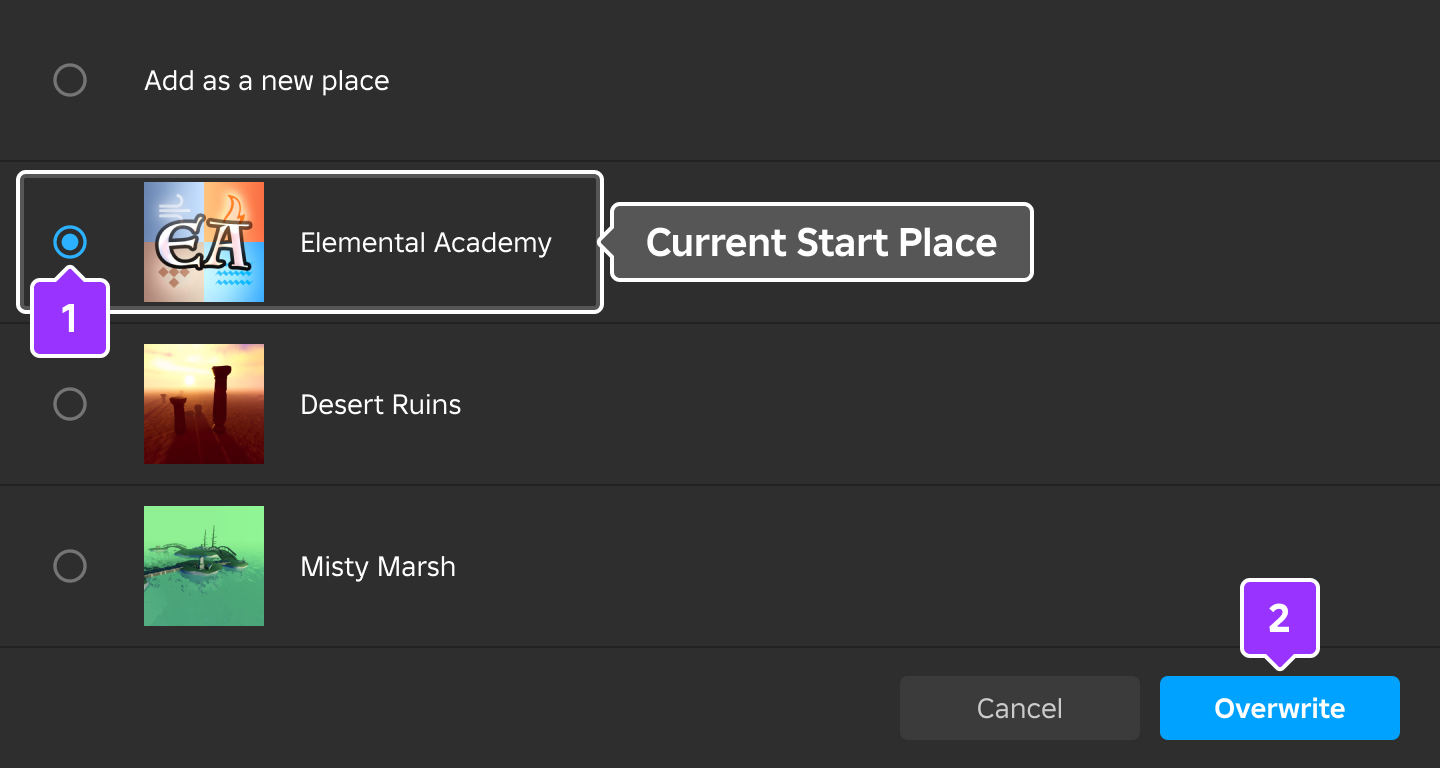1440x768 pixels.
Task: Click the water quadrant of the EA icon
Action: [x=236, y=274]
